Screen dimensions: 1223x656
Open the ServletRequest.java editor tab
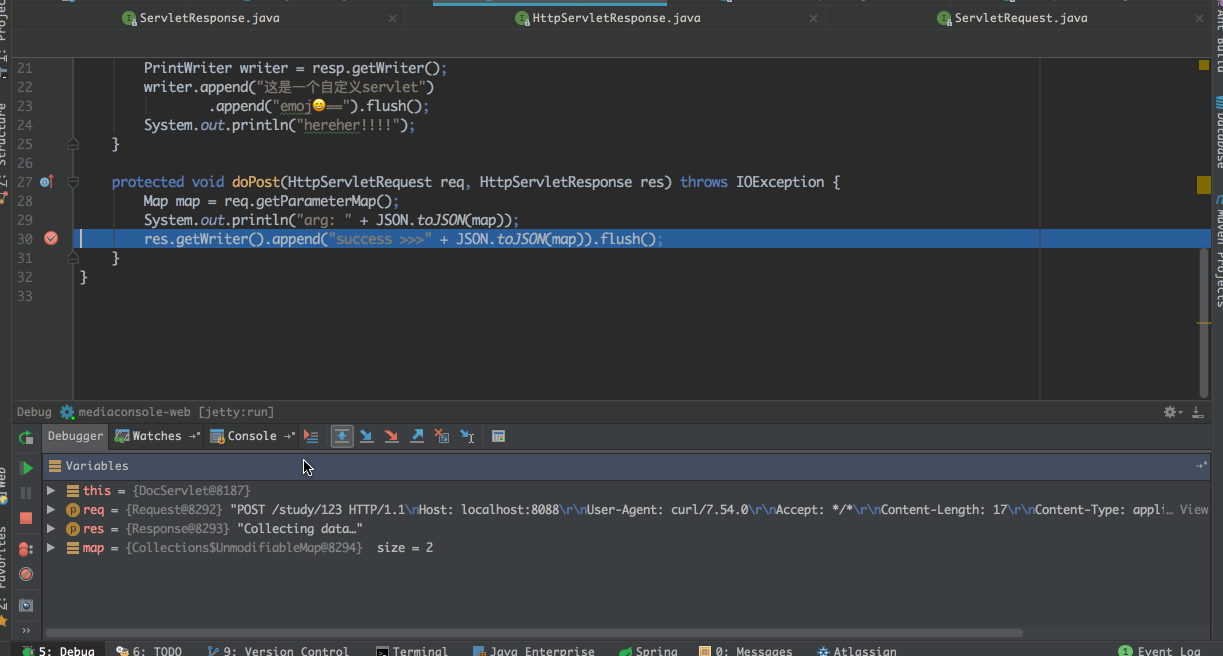click(x=1011, y=18)
